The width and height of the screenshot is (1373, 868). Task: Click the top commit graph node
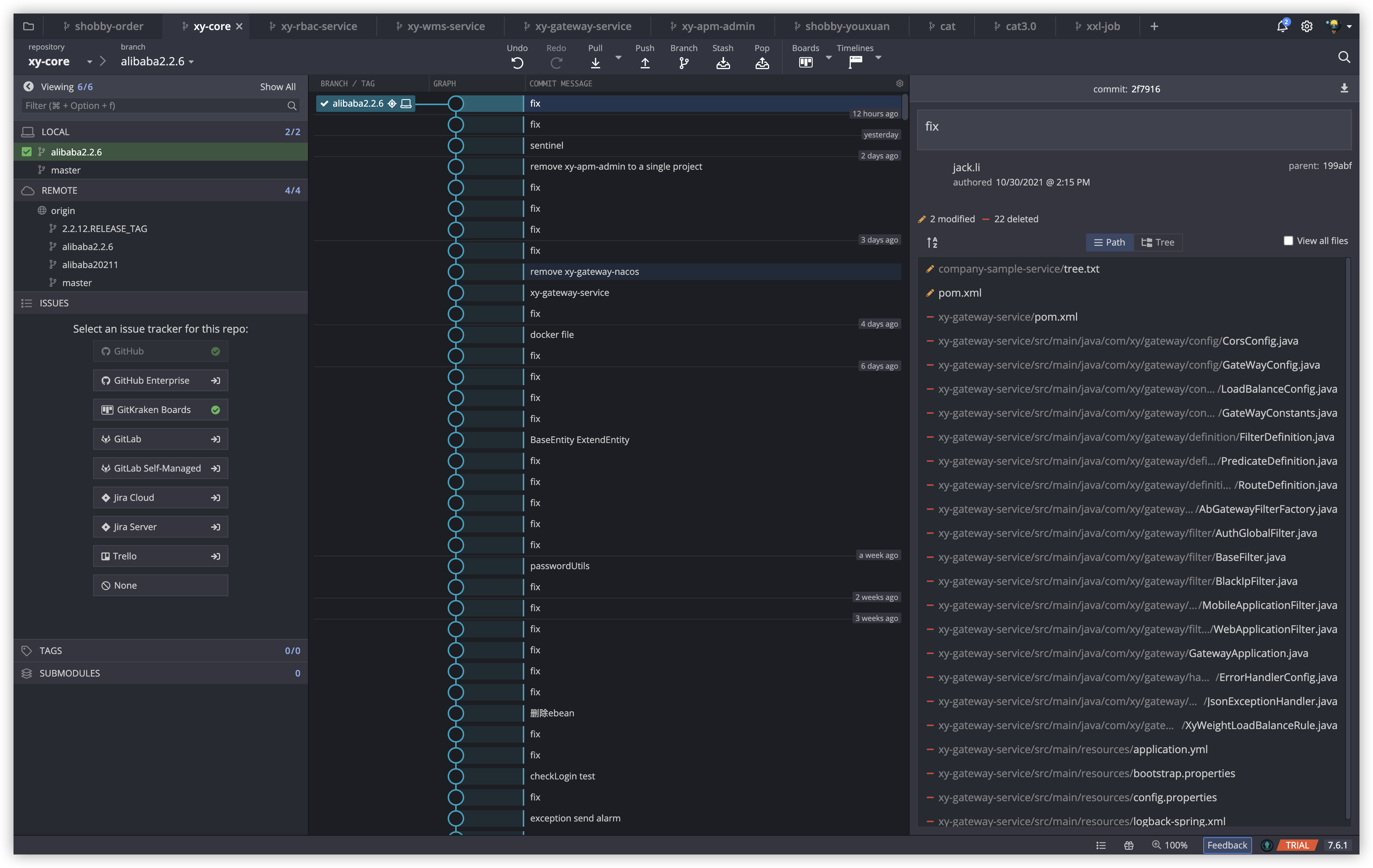(456, 103)
